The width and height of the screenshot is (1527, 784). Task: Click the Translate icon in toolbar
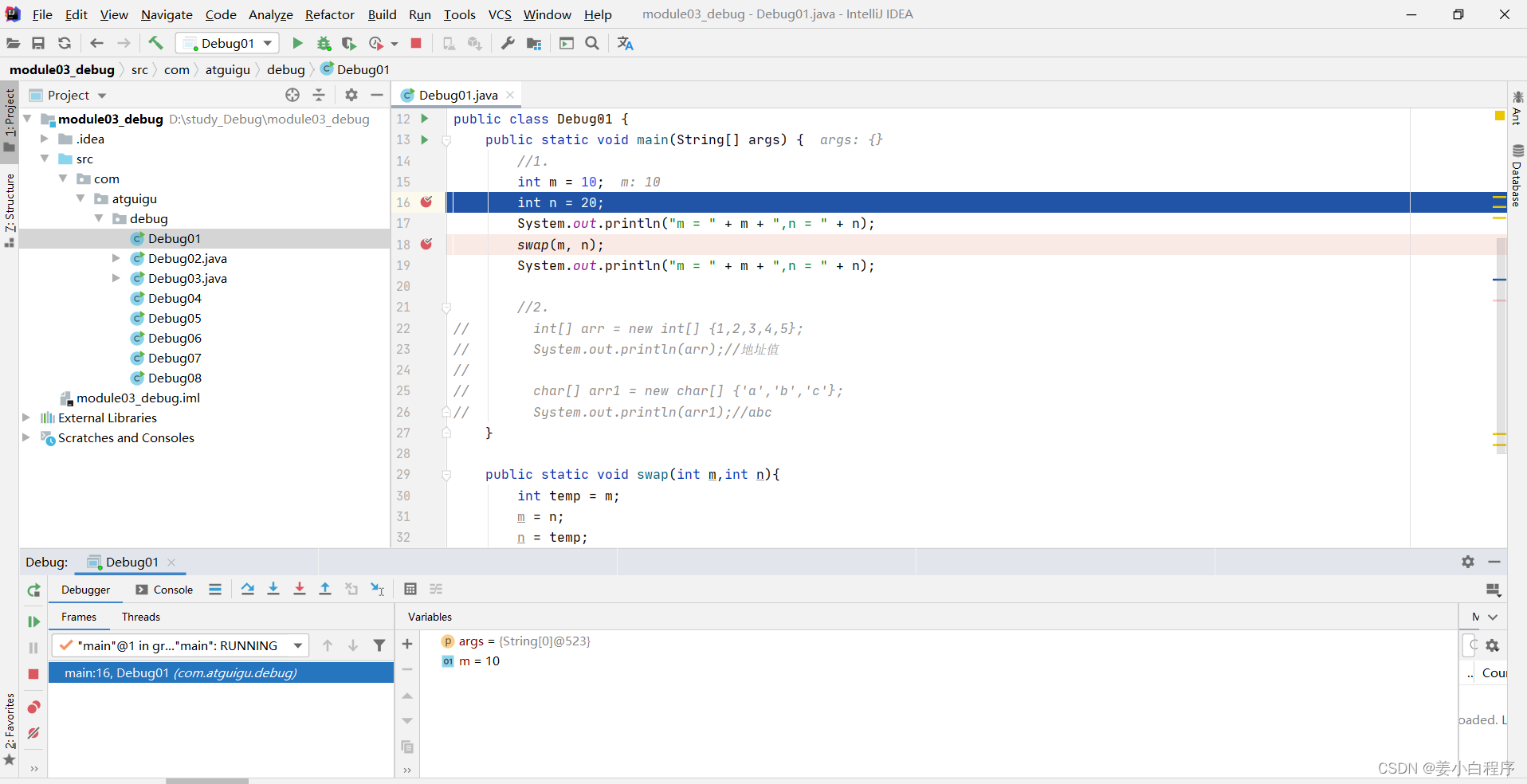tap(626, 43)
